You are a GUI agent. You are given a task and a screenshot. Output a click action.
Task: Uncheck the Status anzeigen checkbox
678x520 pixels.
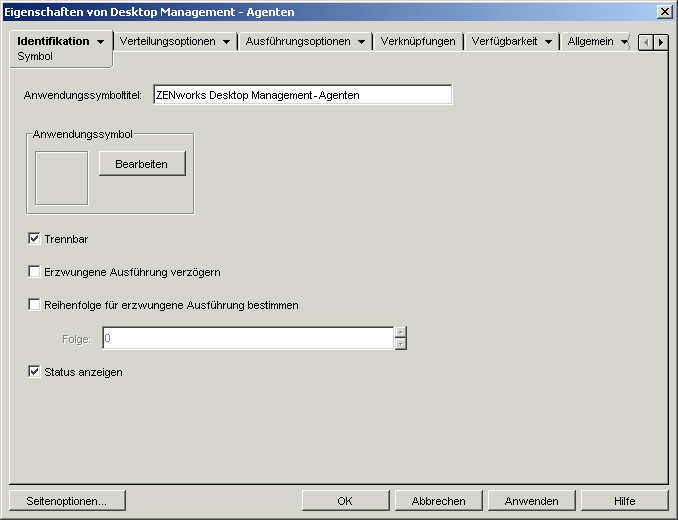point(34,371)
